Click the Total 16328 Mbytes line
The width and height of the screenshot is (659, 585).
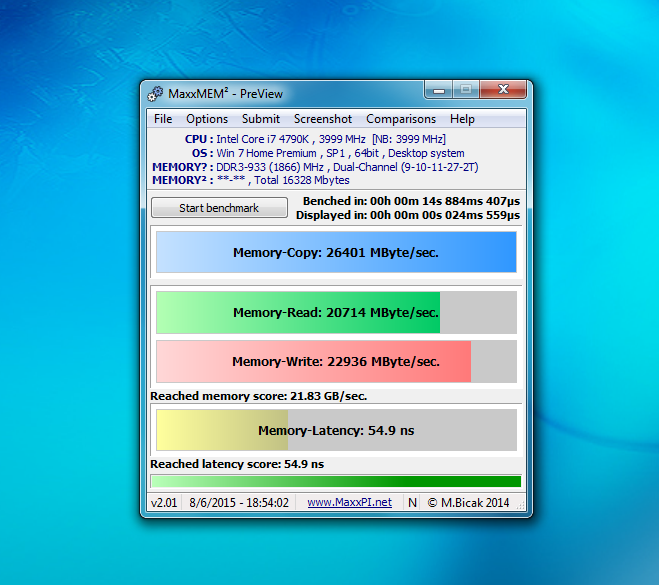[251, 180]
